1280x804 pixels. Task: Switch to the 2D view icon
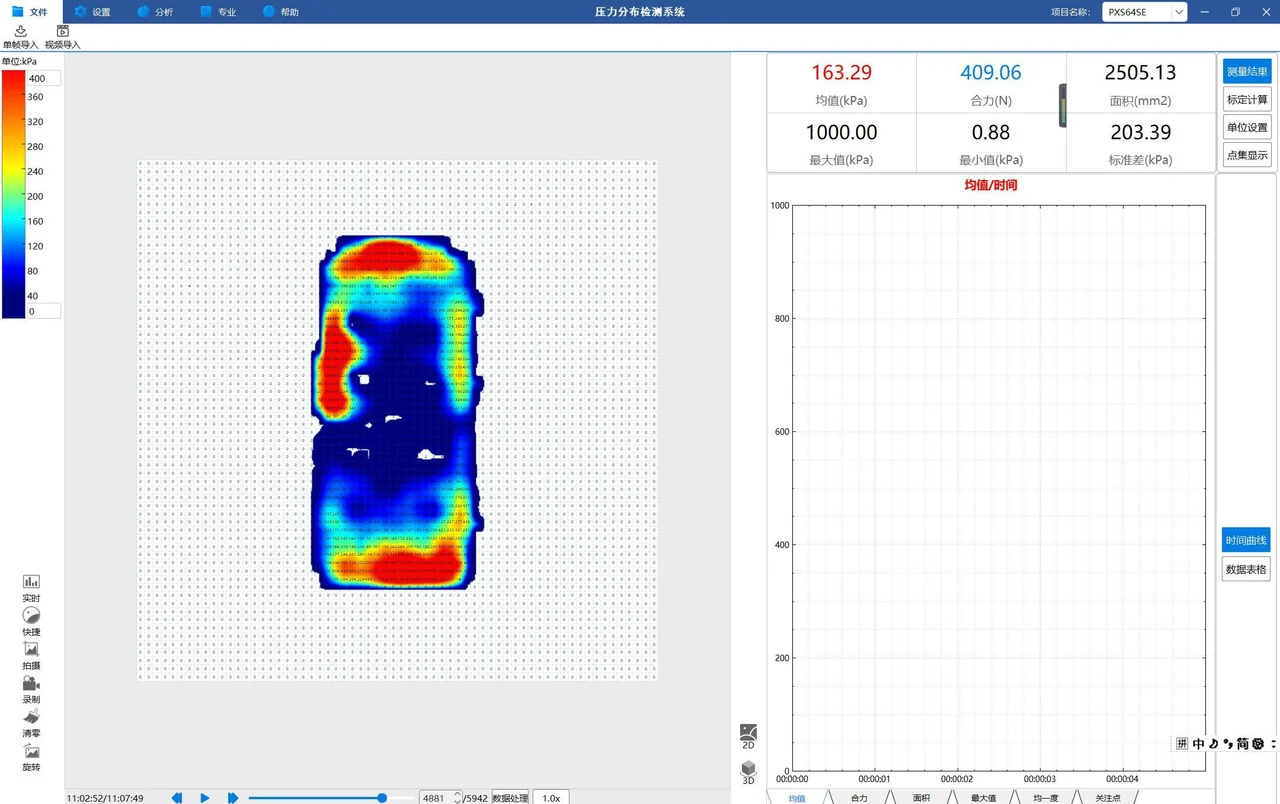click(748, 733)
